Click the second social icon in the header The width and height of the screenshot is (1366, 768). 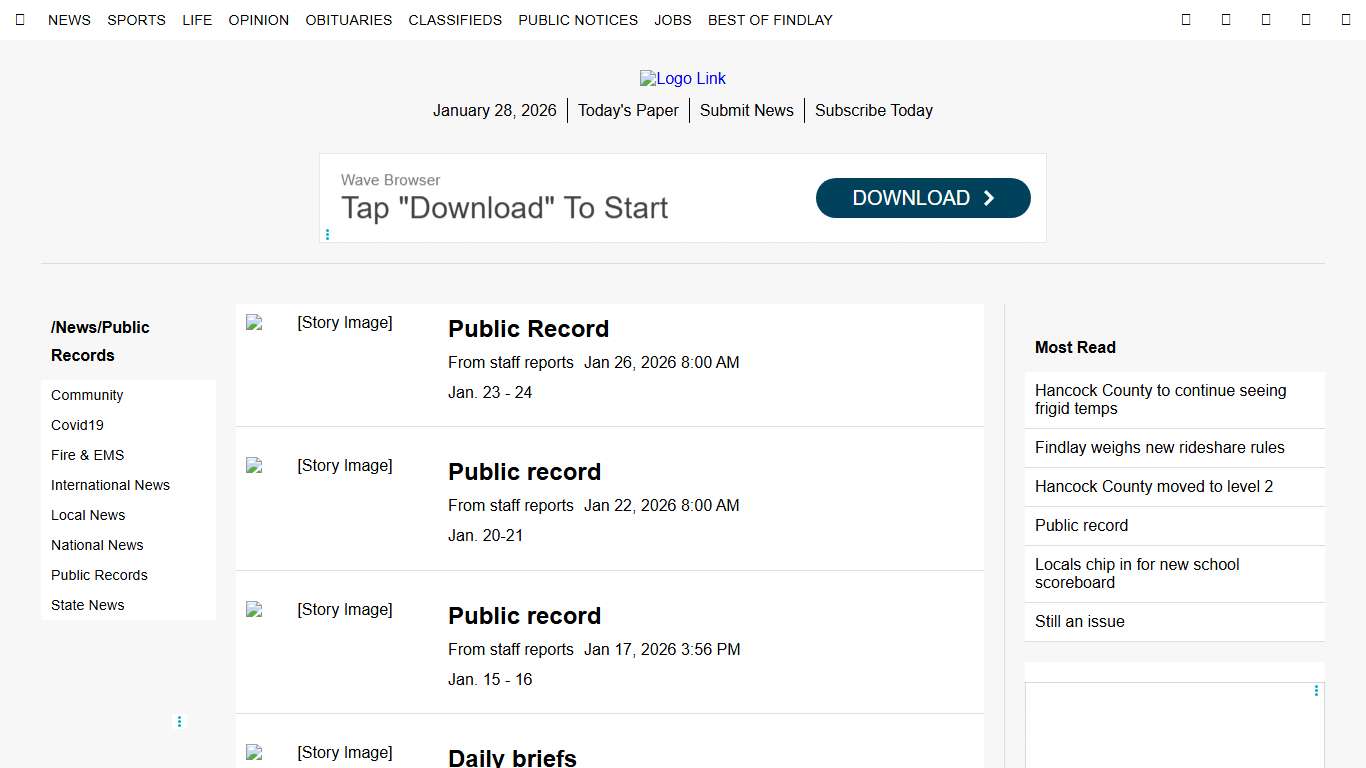pyautogui.click(x=1226, y=19)
